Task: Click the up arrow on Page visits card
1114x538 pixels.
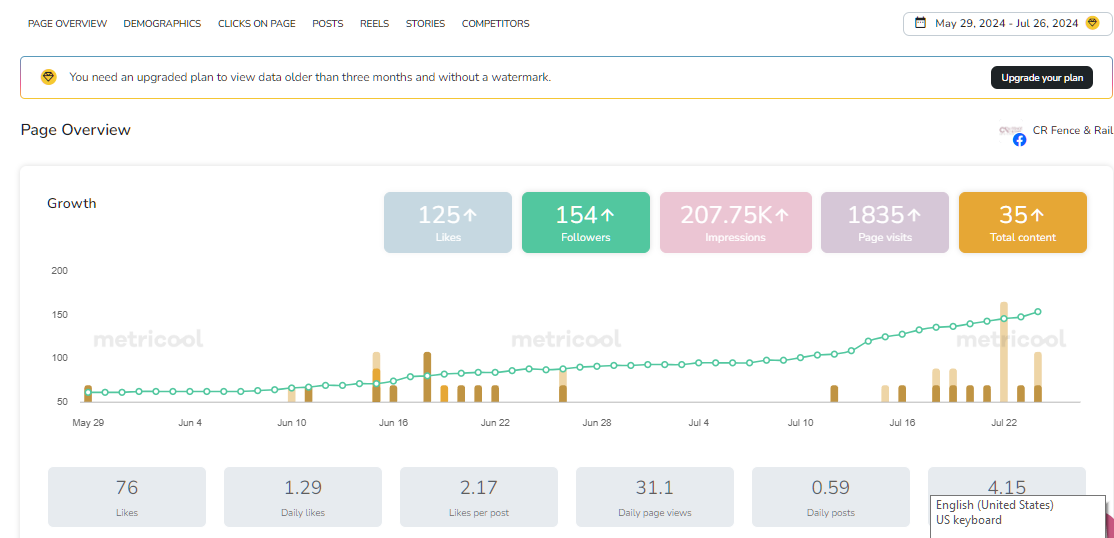Action: point(913,214)
